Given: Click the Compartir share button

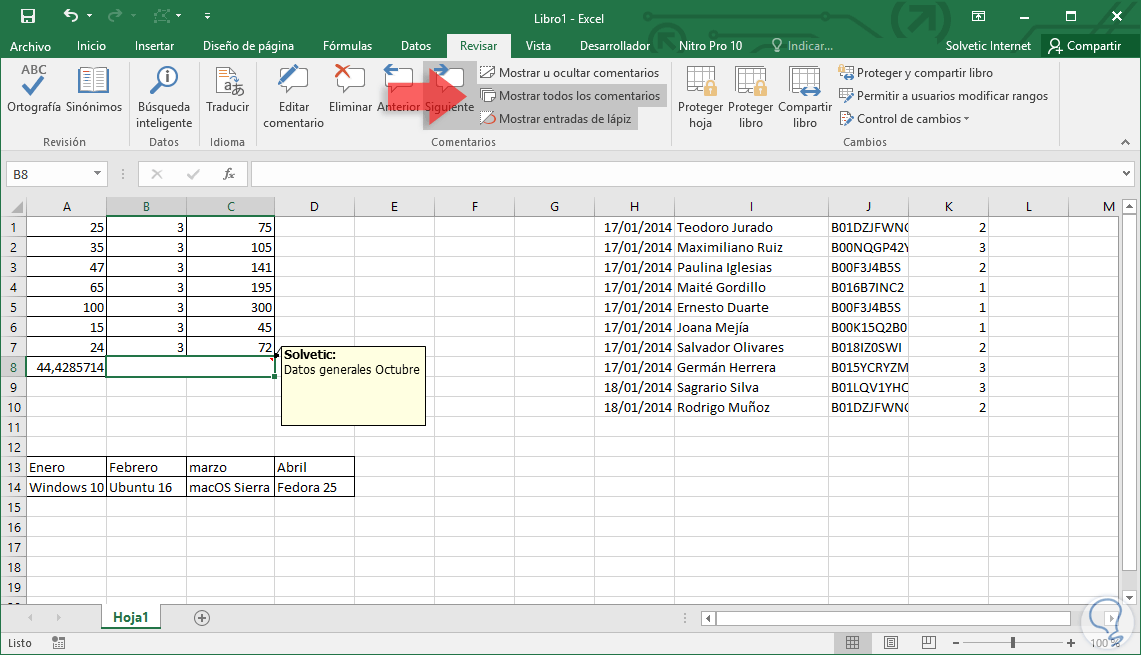Looking at the screenshot, I should 1084,46.
